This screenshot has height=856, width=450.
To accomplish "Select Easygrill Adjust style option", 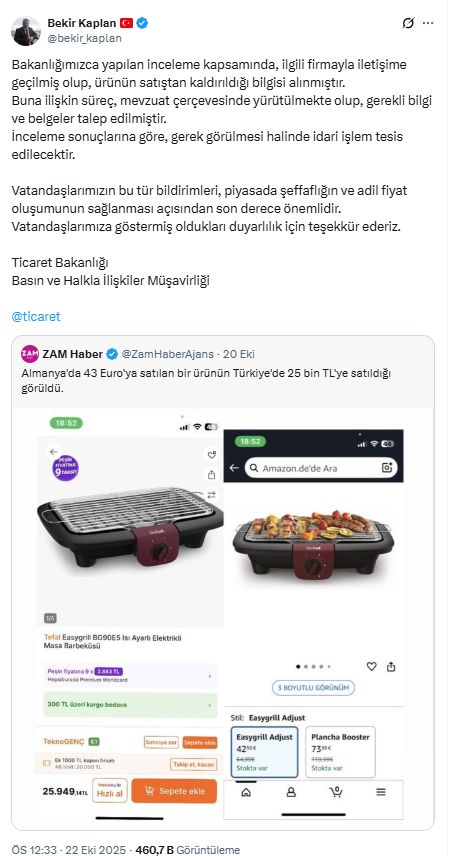I will [264, 752].
